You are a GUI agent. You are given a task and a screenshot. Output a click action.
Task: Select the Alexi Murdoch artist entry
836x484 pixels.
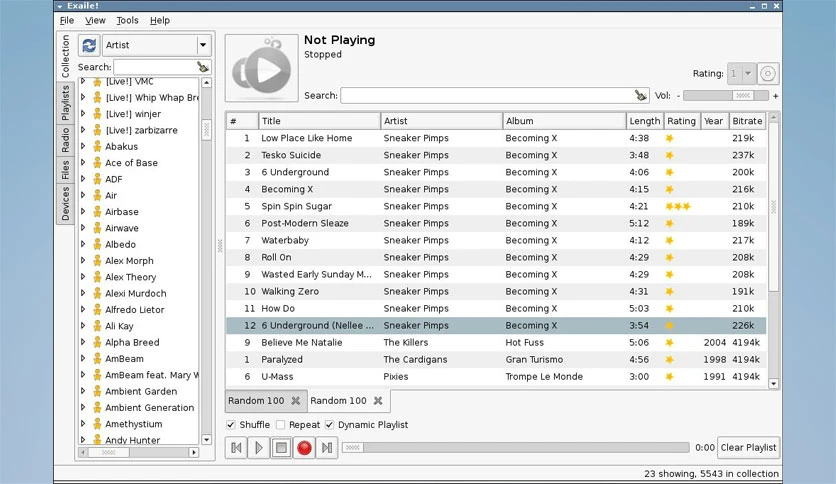(135, 294)
